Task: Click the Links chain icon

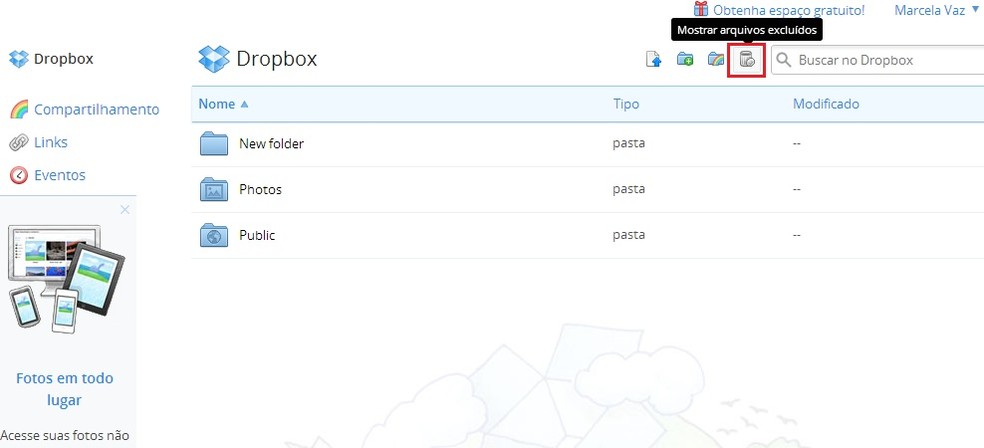Action: (19, 142)
